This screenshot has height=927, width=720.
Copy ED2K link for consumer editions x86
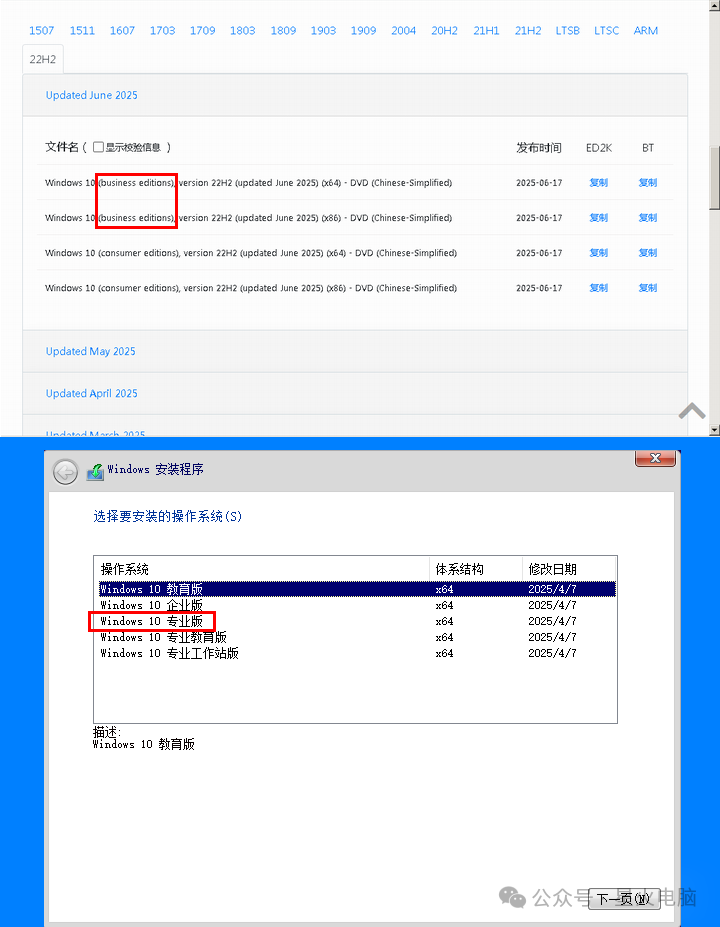[598, 288]
